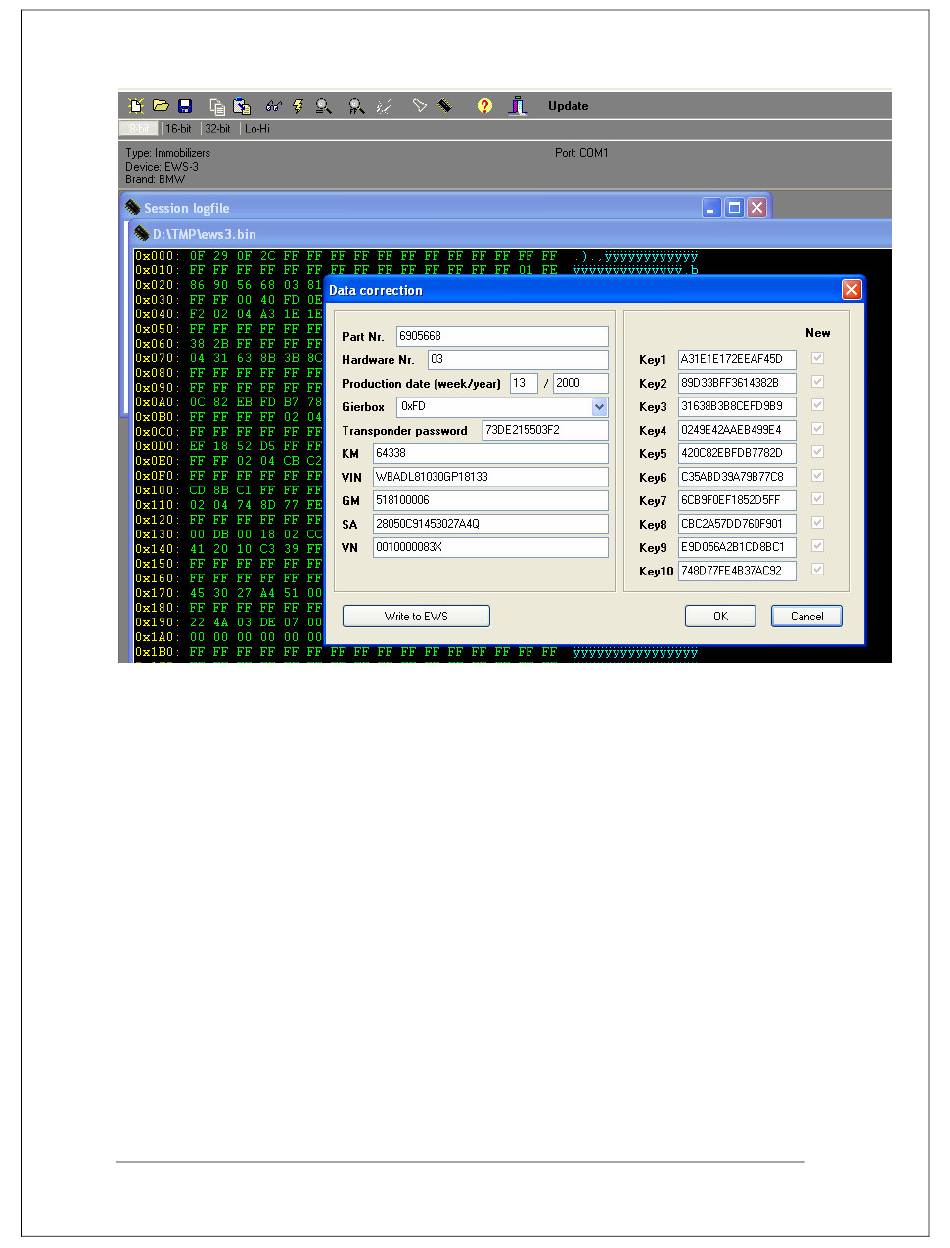Click the Key8 value field
The width and height of the screenshot is (950, 1248).
pyautogui.click(x=737, y=525)
